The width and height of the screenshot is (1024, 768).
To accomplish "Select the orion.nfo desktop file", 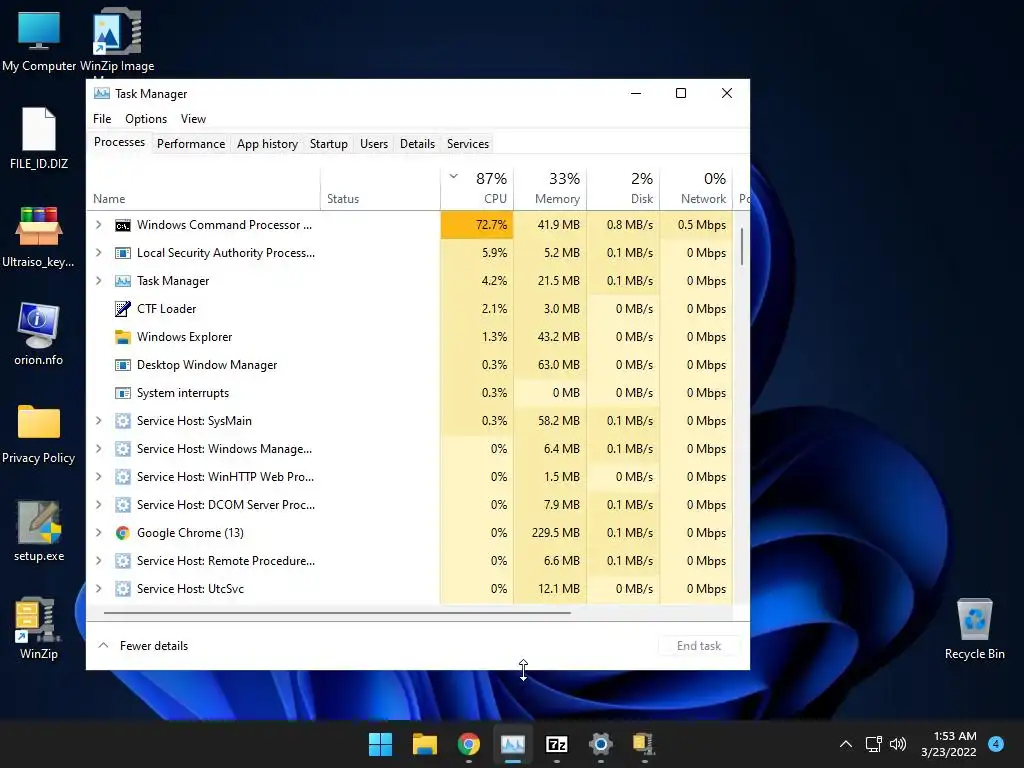I will pyautogui.click(x=39, y=334).
